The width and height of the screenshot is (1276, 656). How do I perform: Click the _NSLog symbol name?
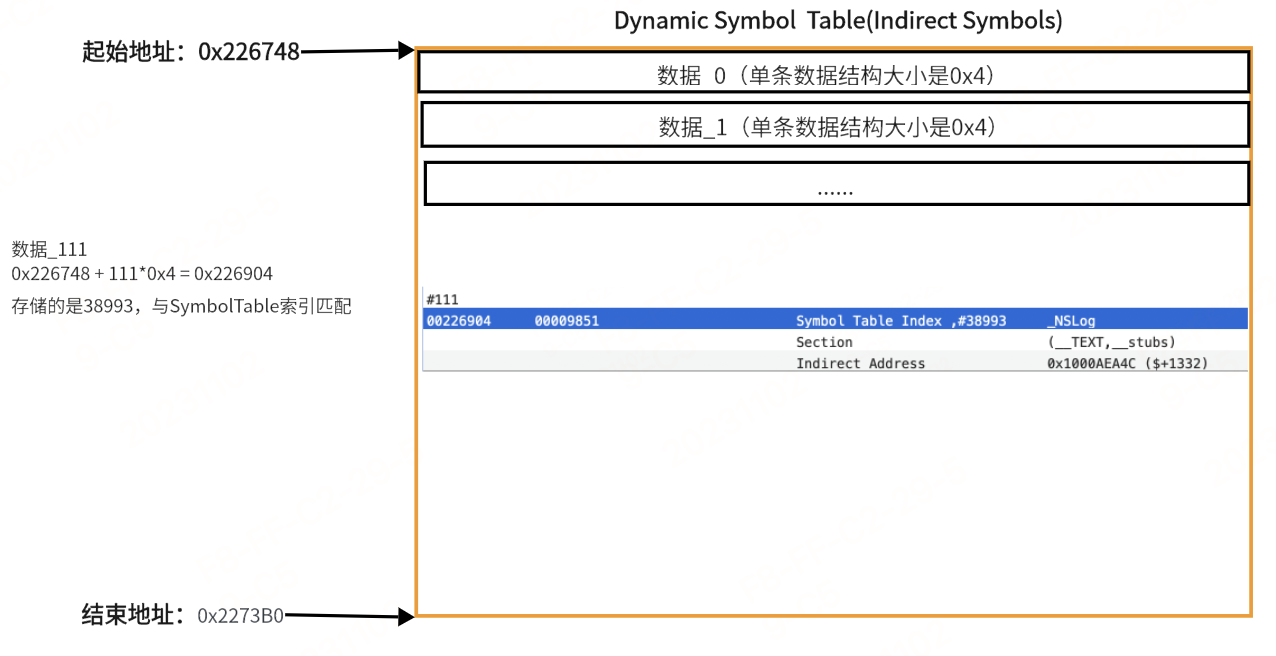click(x=1071, y=321)
